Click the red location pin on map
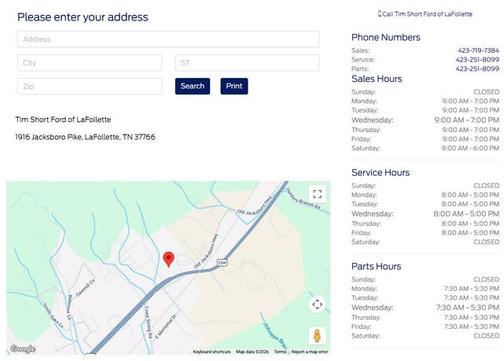 (x=169, y=259)
